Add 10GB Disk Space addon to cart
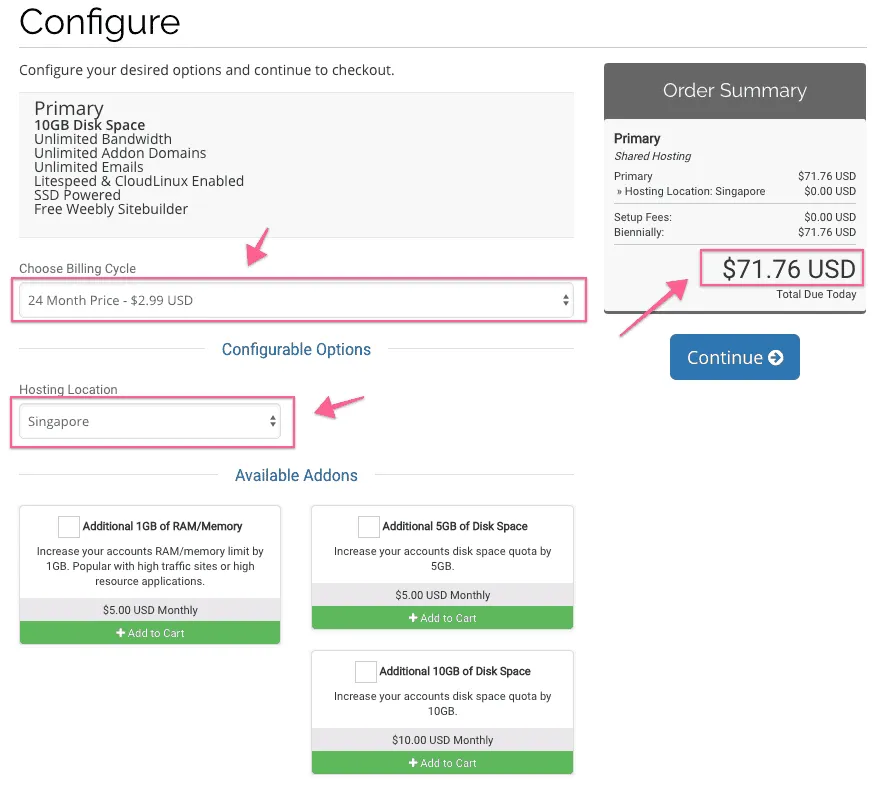This screenshot has width=885, height=788. click(x=442, y=763)
